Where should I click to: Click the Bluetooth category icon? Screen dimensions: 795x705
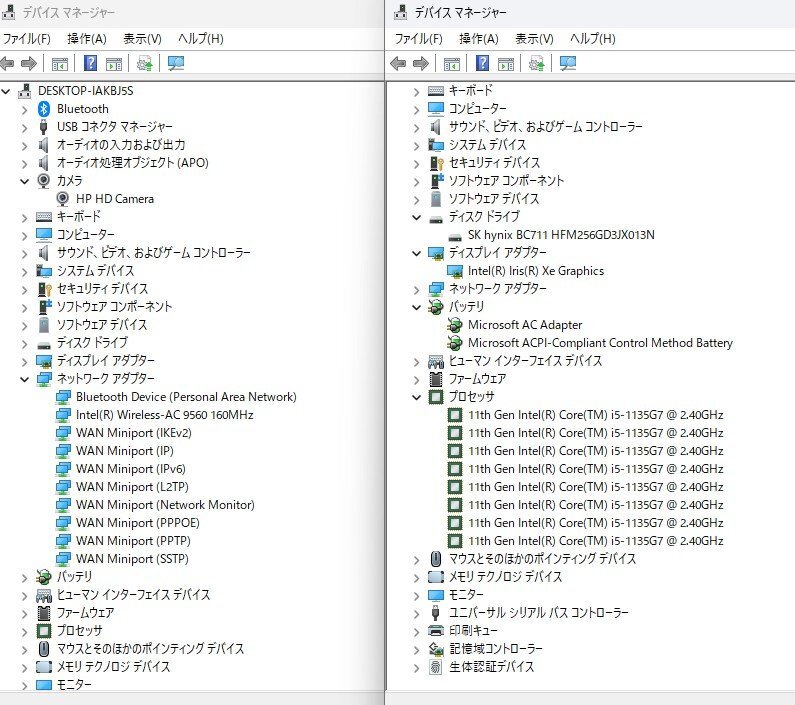click(44, 109)
